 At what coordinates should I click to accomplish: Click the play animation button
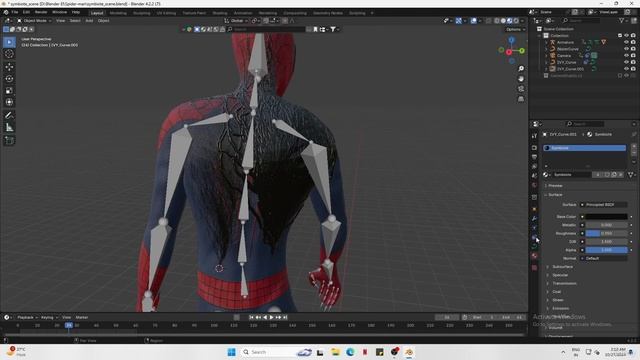tap(271, 317)
